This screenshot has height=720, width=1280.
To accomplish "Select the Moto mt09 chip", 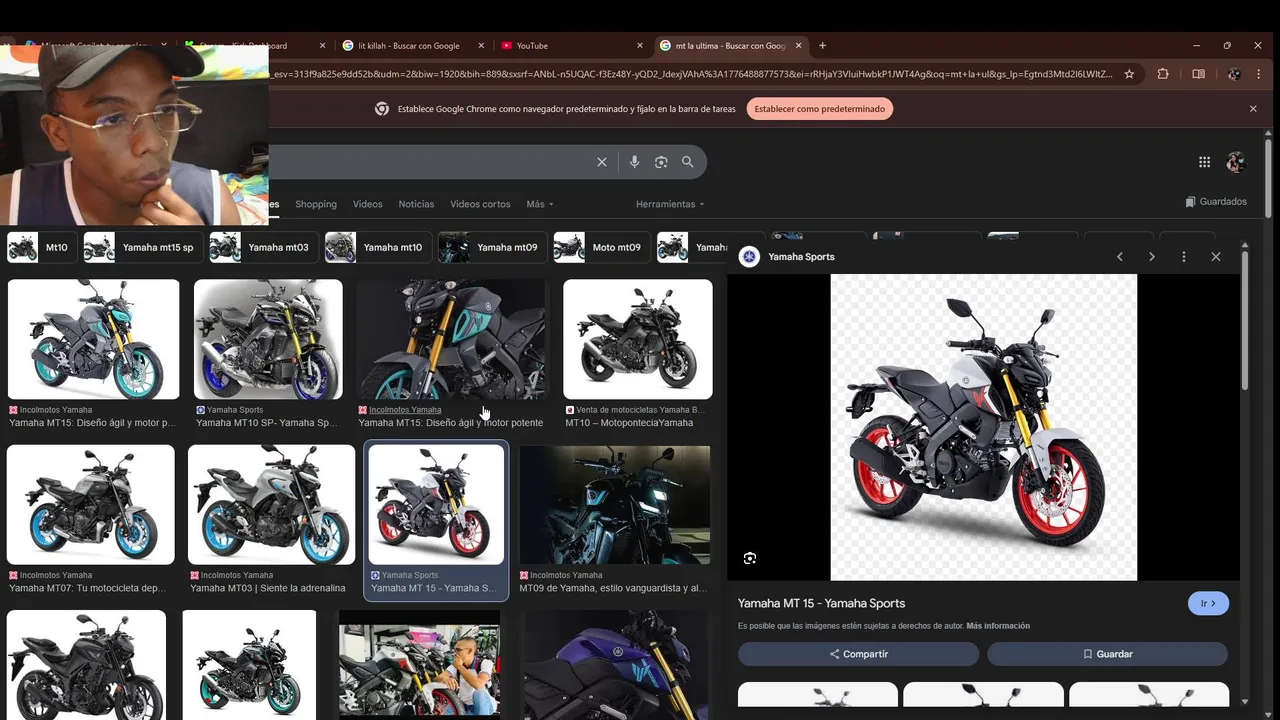I will (602, 247).
